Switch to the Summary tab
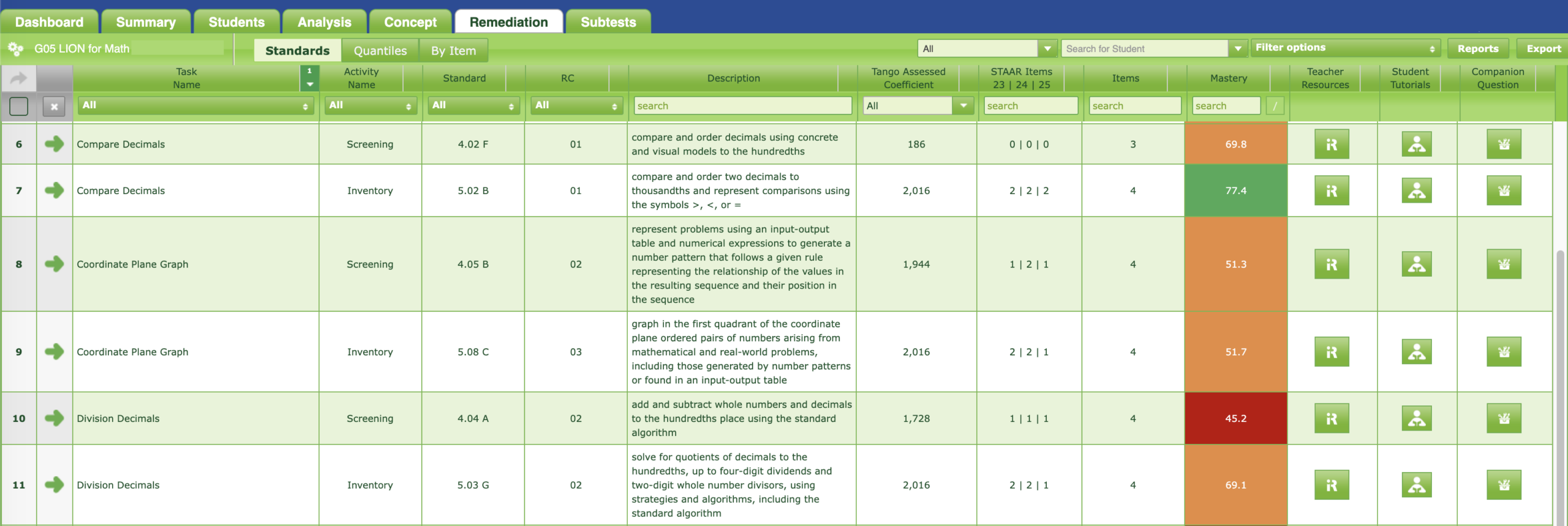Screen dimensions: 1568x526 point(146,22)
